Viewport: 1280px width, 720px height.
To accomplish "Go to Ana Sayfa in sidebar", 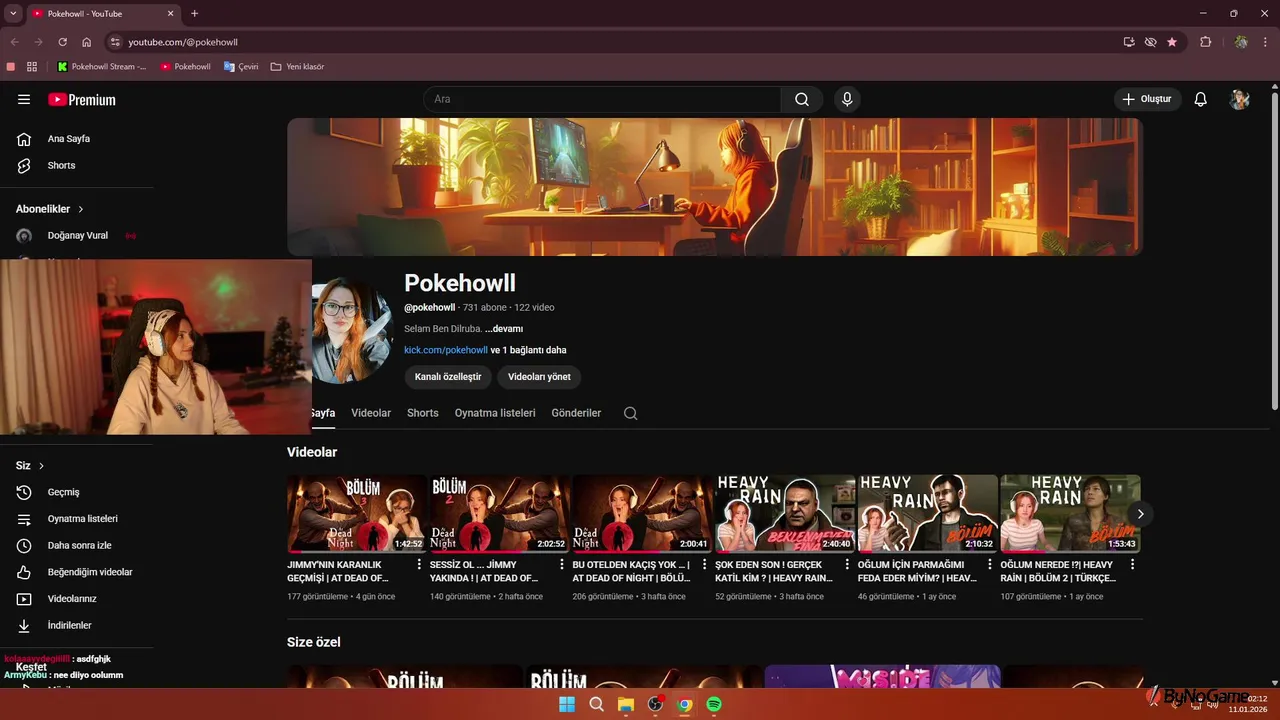I will coord(69,139).
